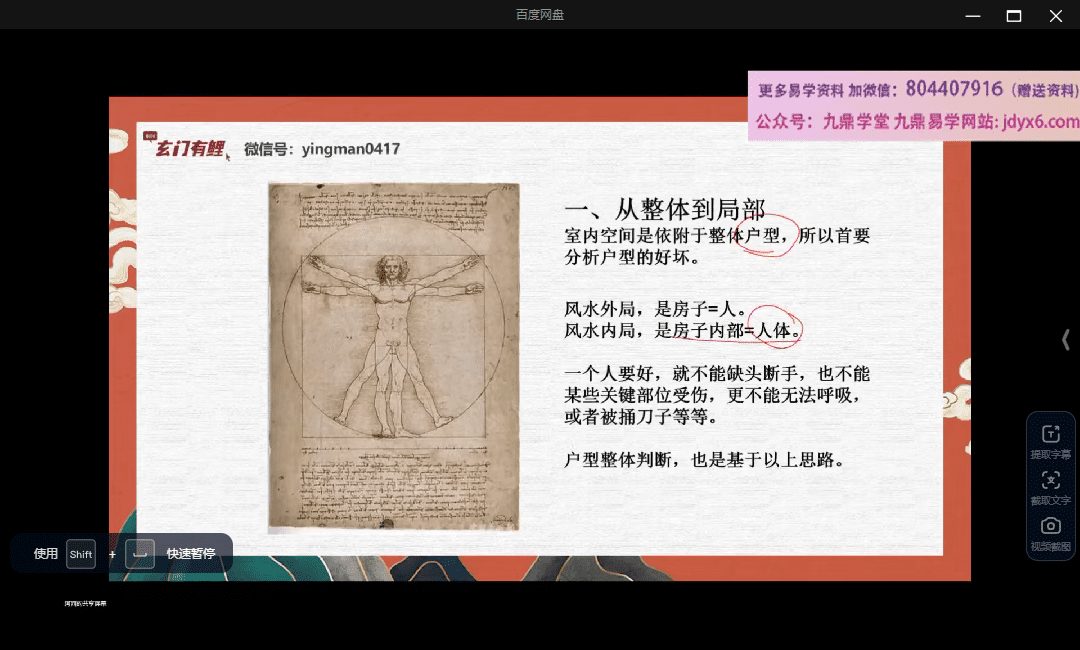Click the small screen-sharing caption at bottom left
The width and height of the screenshot is (1080, 650).
pos(85,604)
